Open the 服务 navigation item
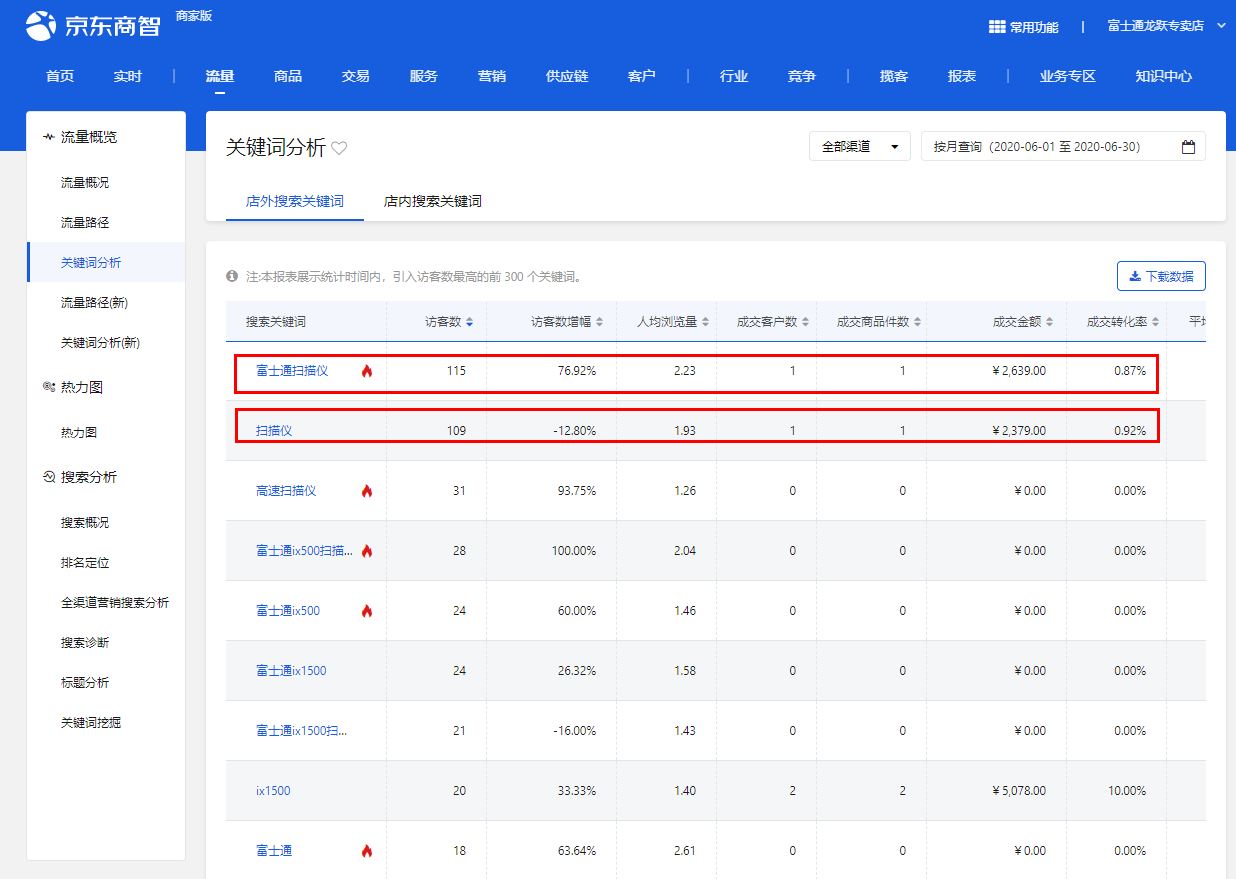This screenshot has width=1236, height=879. tap(424, 76)
